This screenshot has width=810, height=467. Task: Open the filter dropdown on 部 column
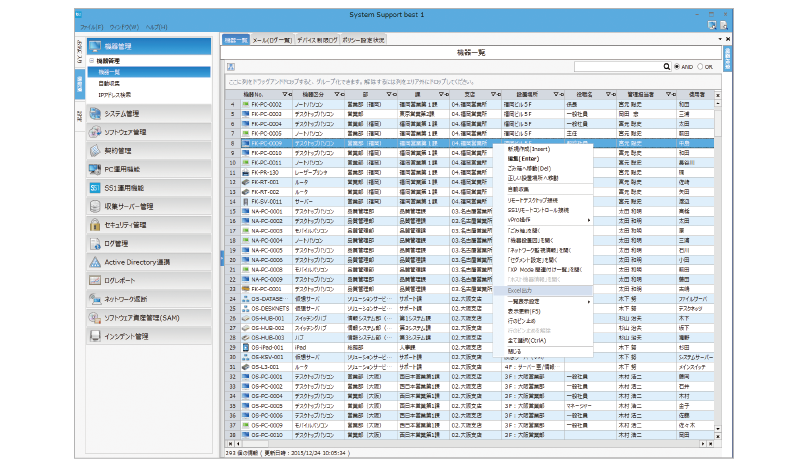tap(390, 95)
